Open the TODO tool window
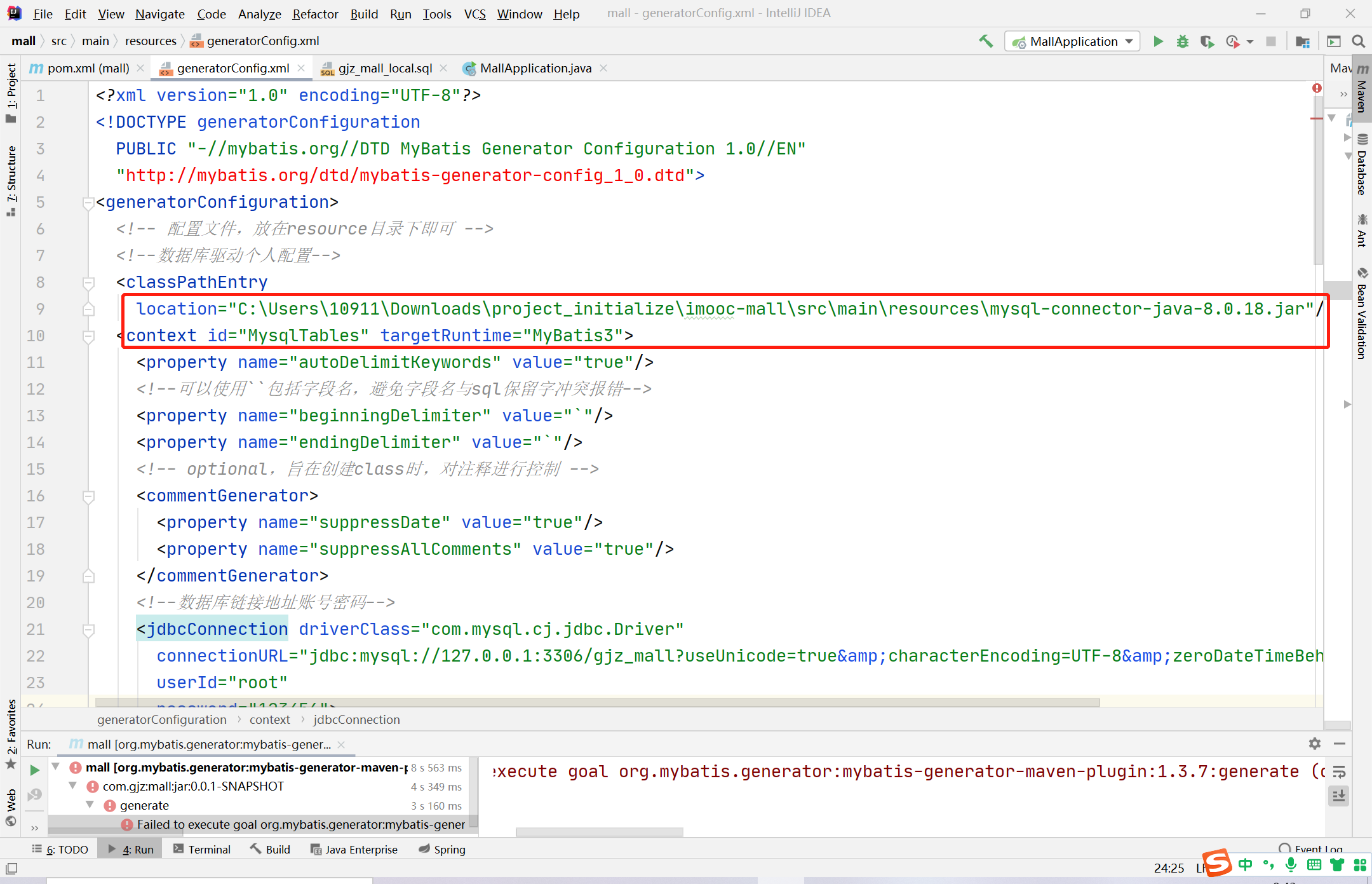This screenshot has height=884, width=1372. coord(60,849)
